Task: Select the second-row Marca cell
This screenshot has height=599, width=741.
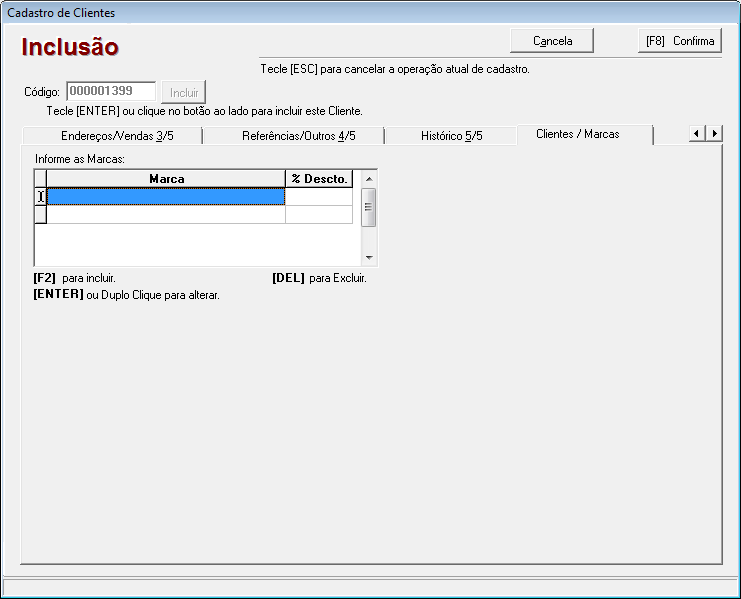Action: [x=166, y=214]
